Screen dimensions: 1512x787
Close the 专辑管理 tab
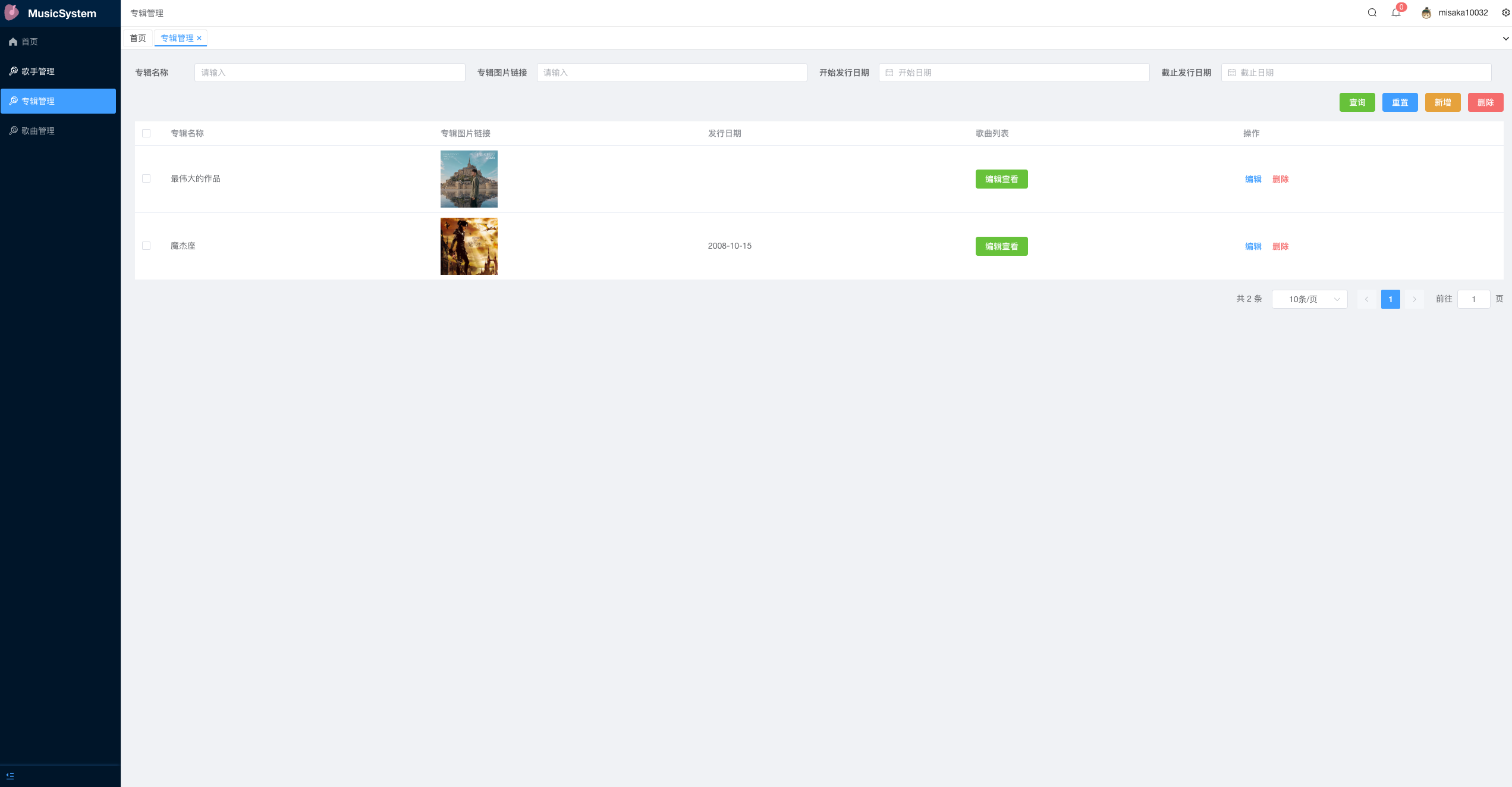tap(200, 38)
